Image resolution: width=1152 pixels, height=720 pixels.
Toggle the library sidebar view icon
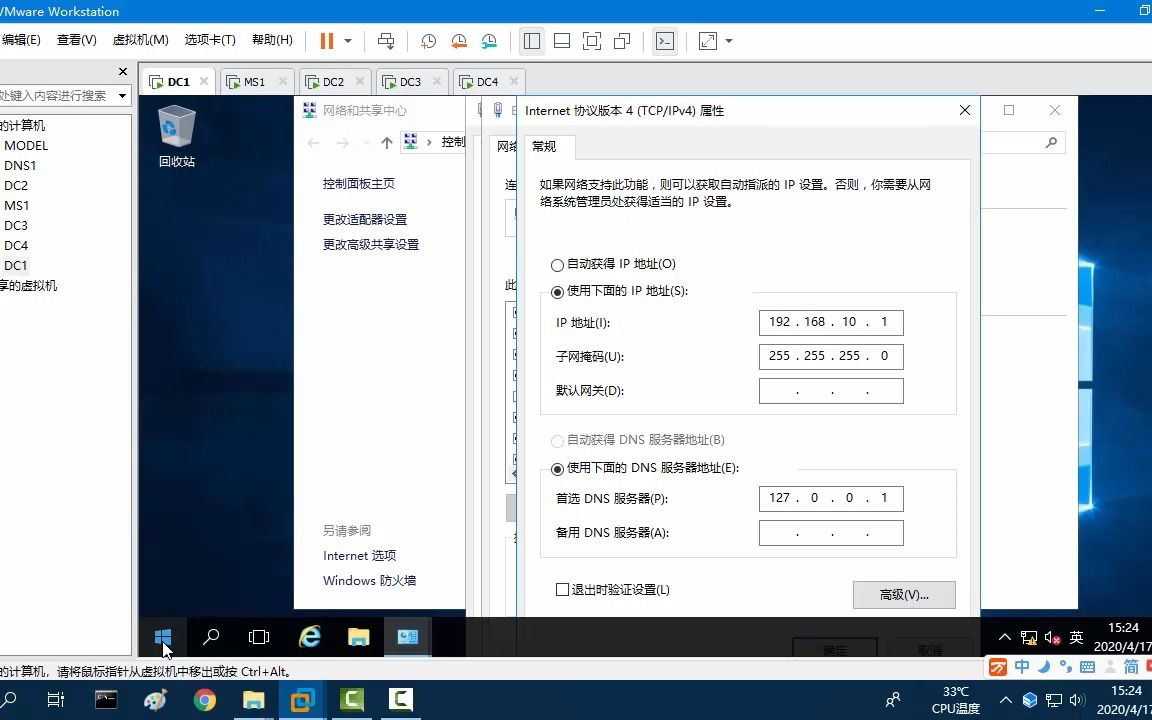click(x=532, y=41)
